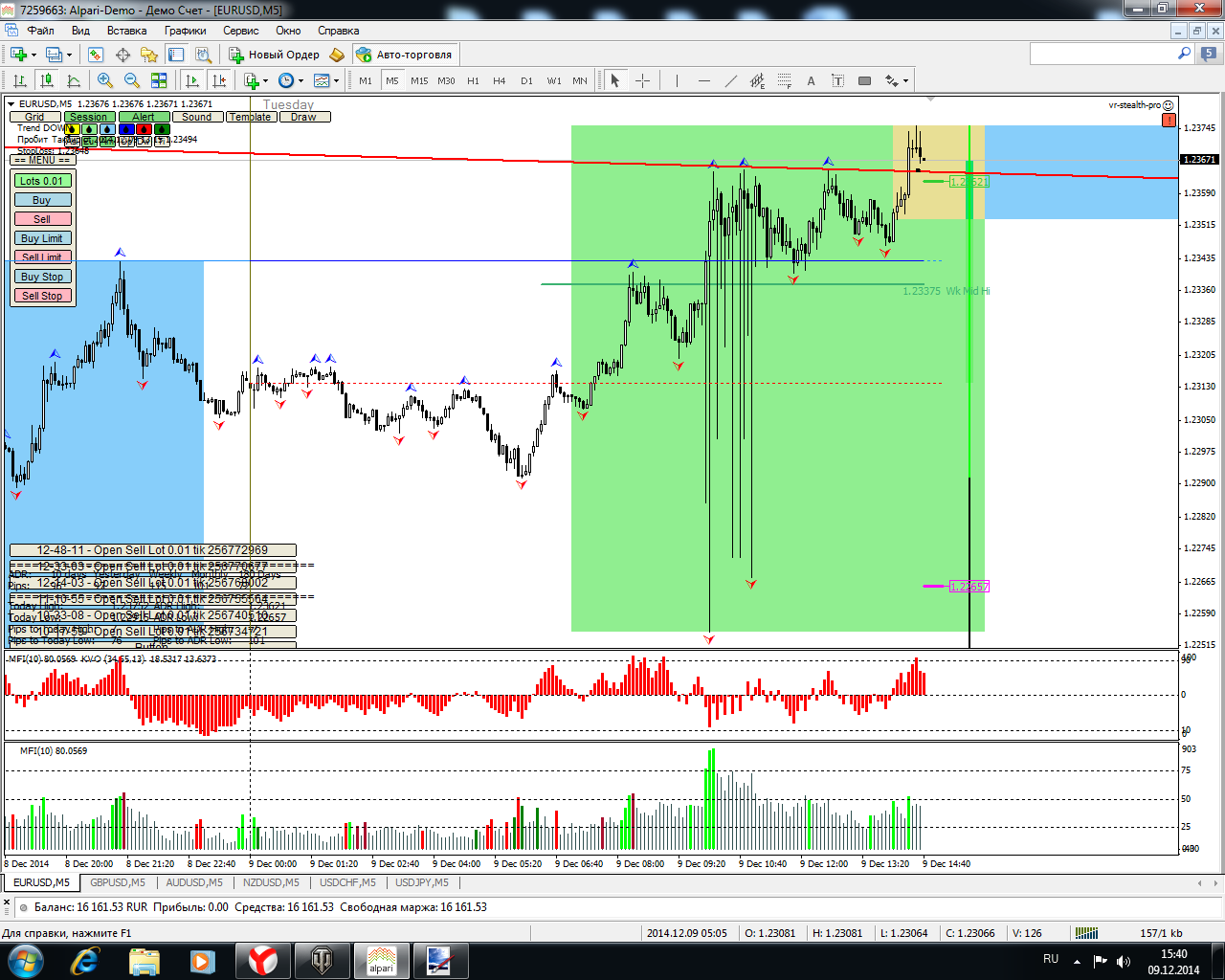Select the Horizontal Line drawing tool
The height and width of the screenshot is (980, 1225).
click(704, 80)
